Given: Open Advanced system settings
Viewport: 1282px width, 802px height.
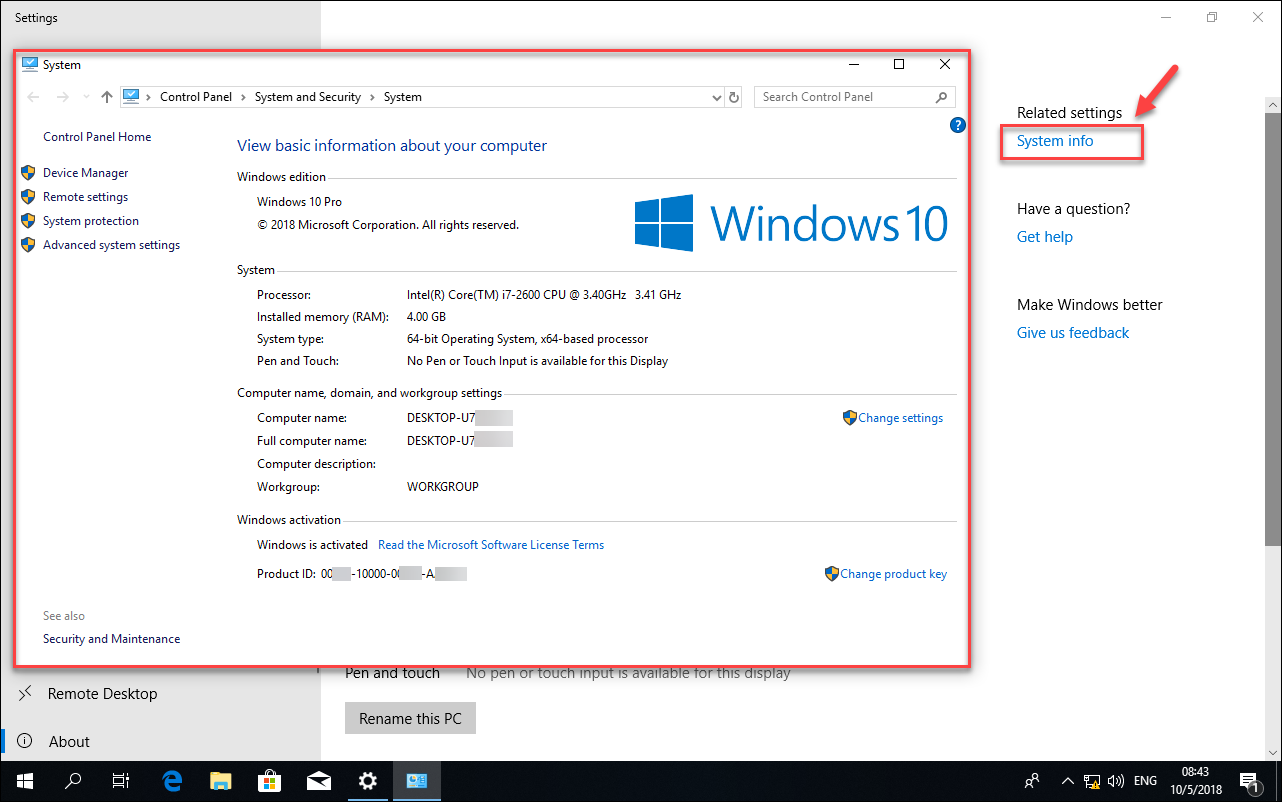Looking at the screenshot, I should 111,245.
